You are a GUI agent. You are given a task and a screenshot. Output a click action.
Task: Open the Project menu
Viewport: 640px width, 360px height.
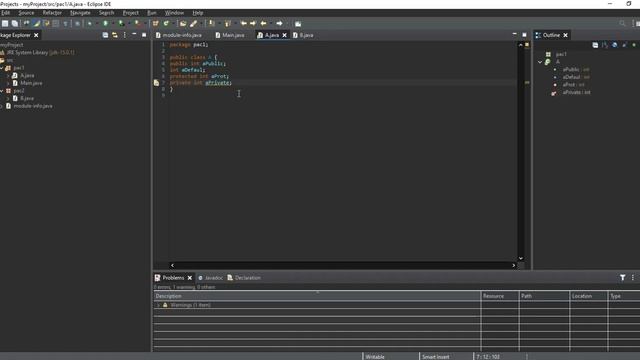click(x=131, y=13)
